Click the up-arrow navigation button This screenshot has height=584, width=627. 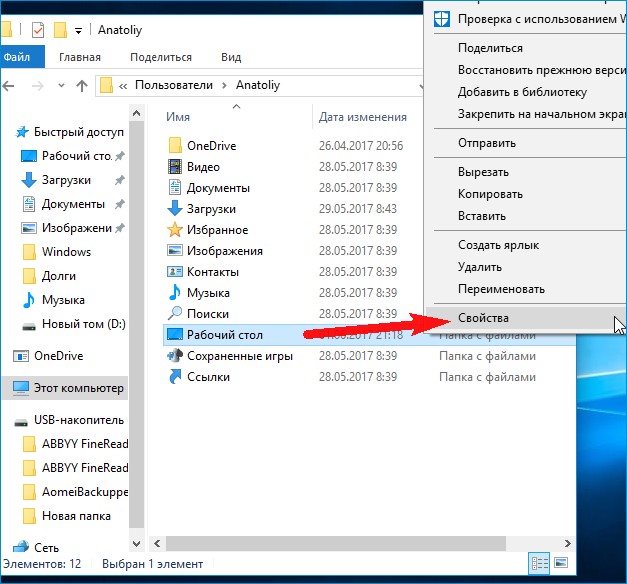point(79,86)
